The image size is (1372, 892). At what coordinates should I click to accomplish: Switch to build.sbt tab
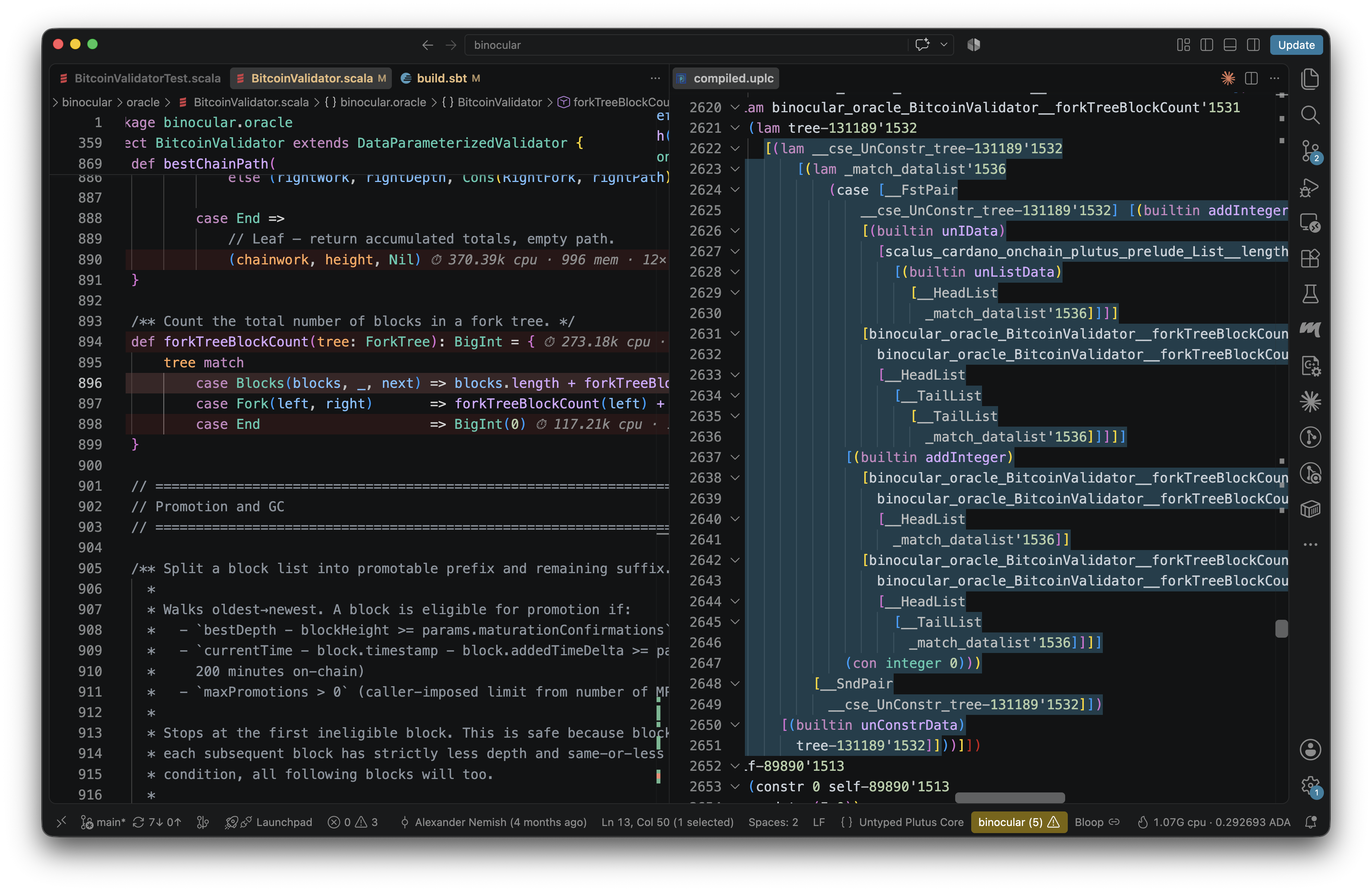(441, 78)
